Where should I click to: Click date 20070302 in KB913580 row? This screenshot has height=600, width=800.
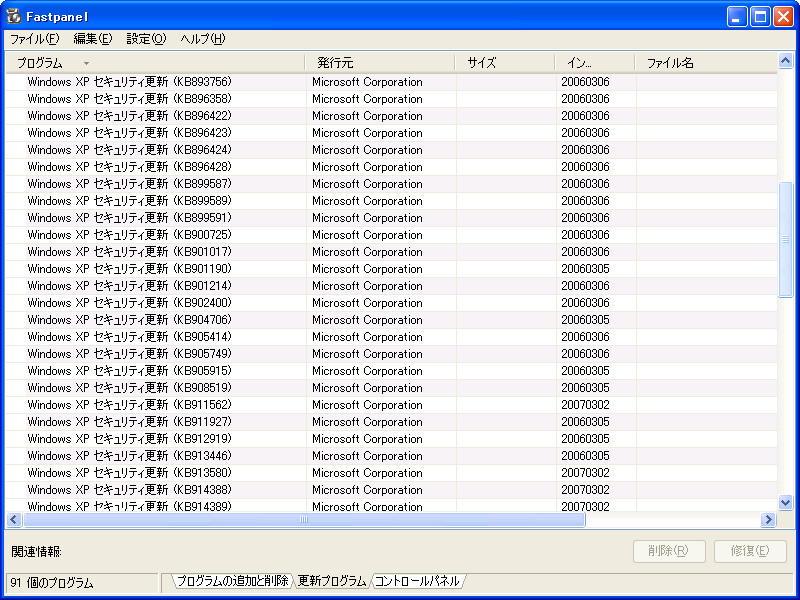coord(585,473)
